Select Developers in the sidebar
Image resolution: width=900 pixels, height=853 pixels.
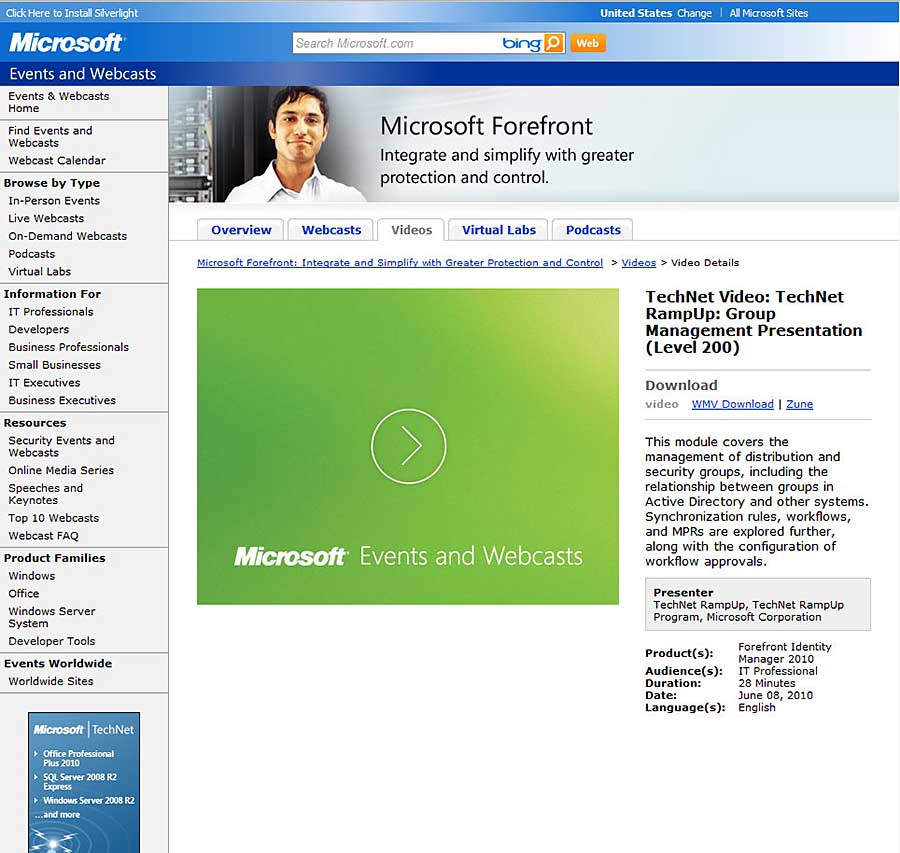pos(38,329)
